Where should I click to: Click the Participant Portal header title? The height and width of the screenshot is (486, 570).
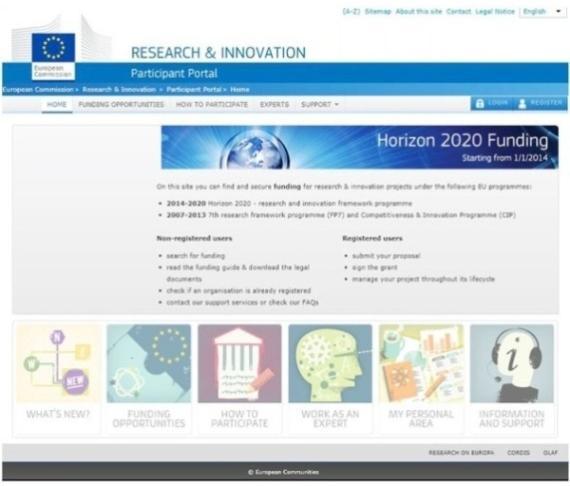pos(174,73)
